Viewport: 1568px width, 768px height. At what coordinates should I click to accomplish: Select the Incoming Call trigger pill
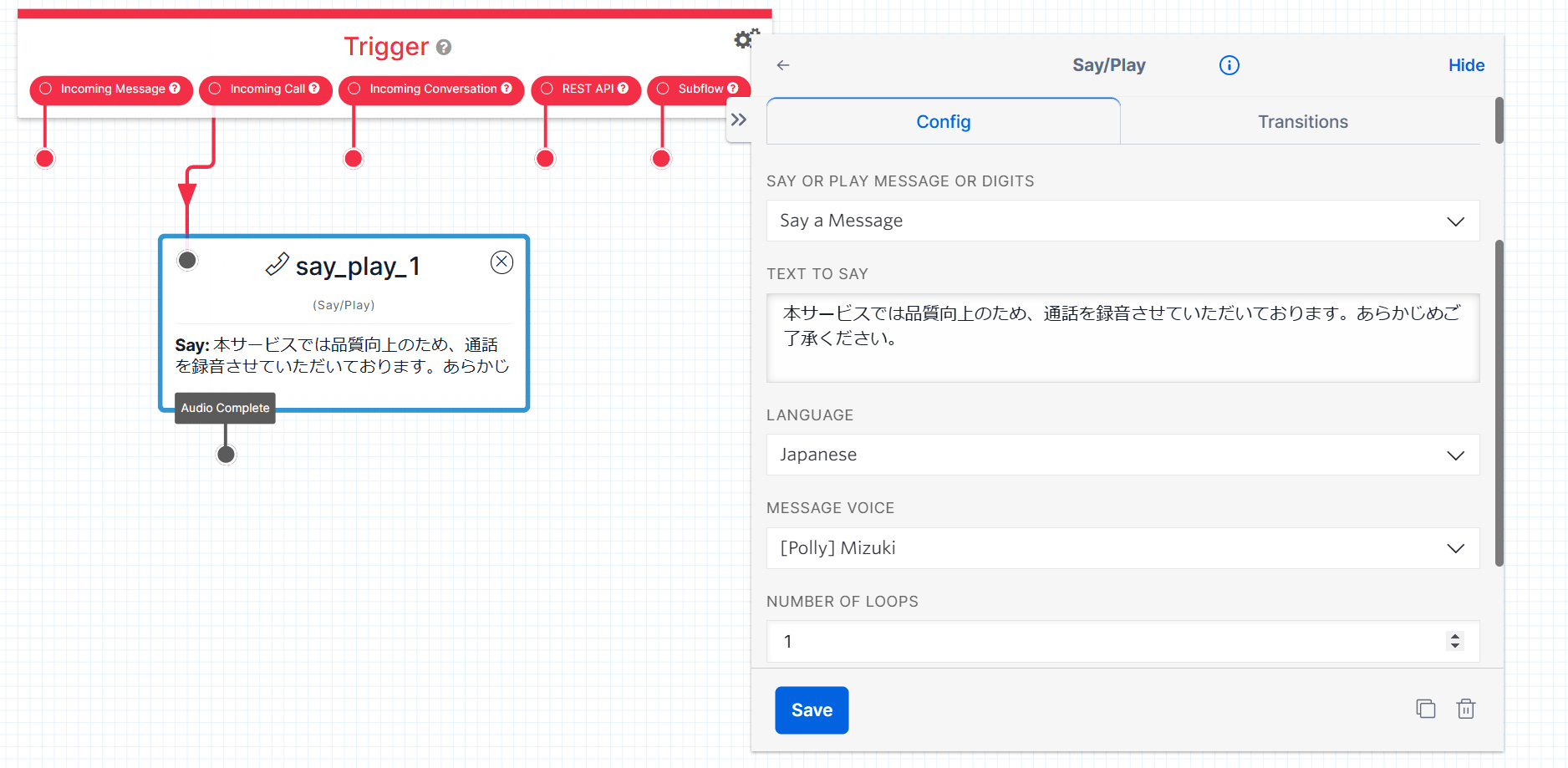[x=266, y=89]
